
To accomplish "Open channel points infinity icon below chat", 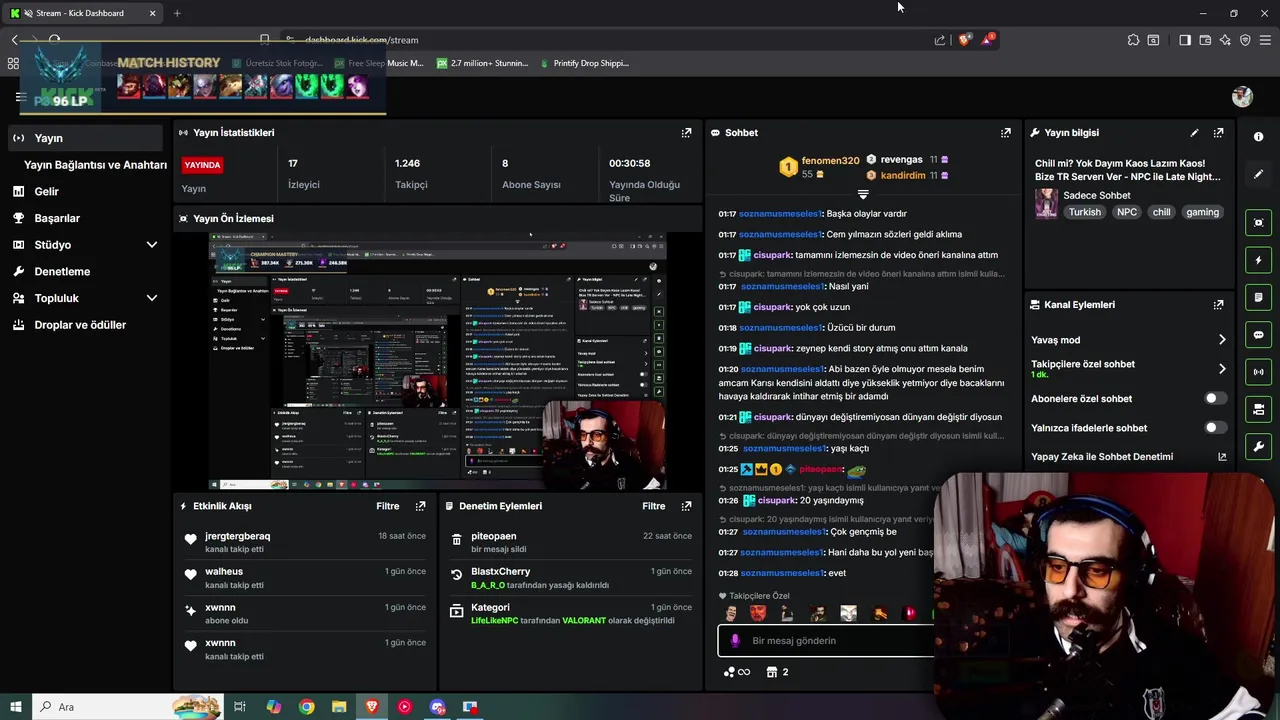I will [x=737, y=672].
